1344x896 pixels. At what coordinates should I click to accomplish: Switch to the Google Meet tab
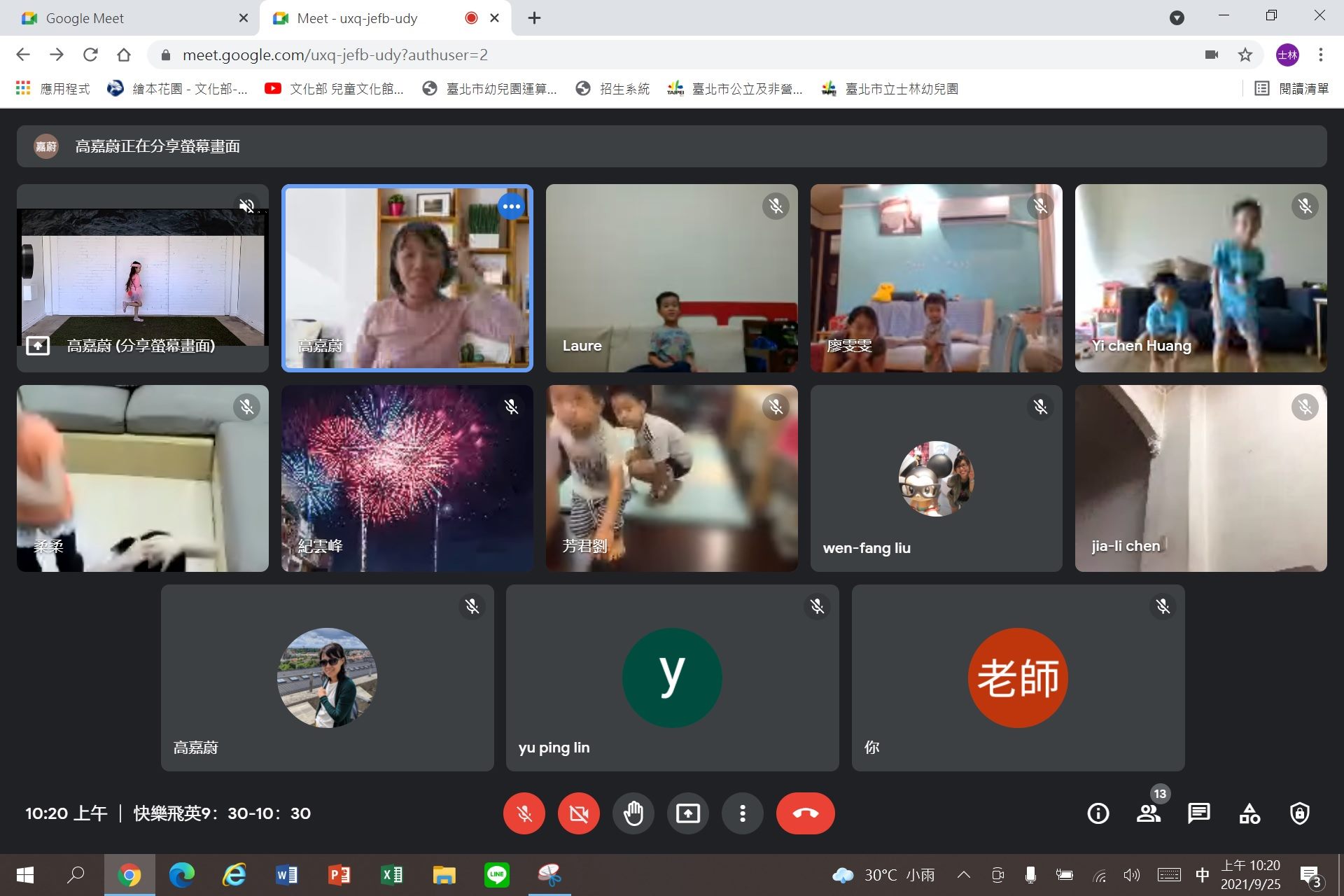click(129, 18)
